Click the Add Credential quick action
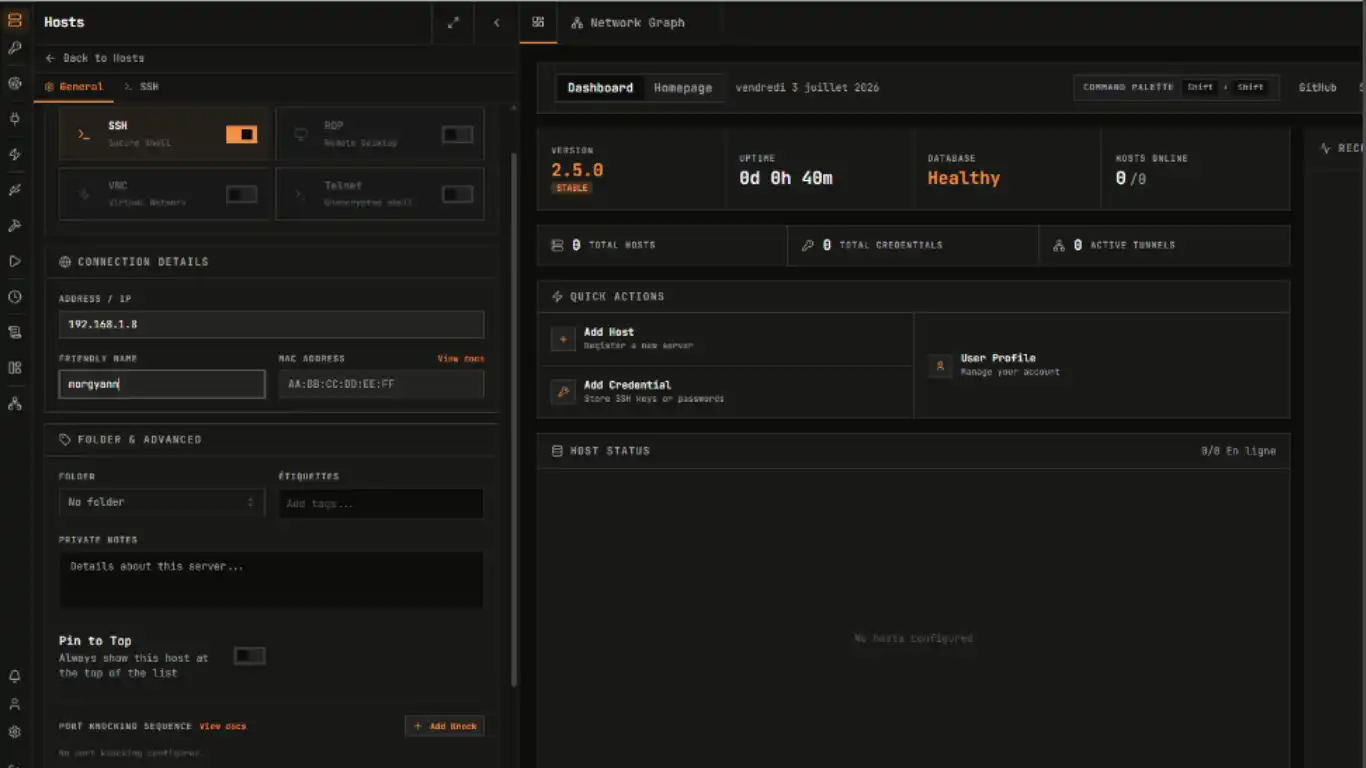The height and width of the screenshot is (768, 1366). coord(726,392)
